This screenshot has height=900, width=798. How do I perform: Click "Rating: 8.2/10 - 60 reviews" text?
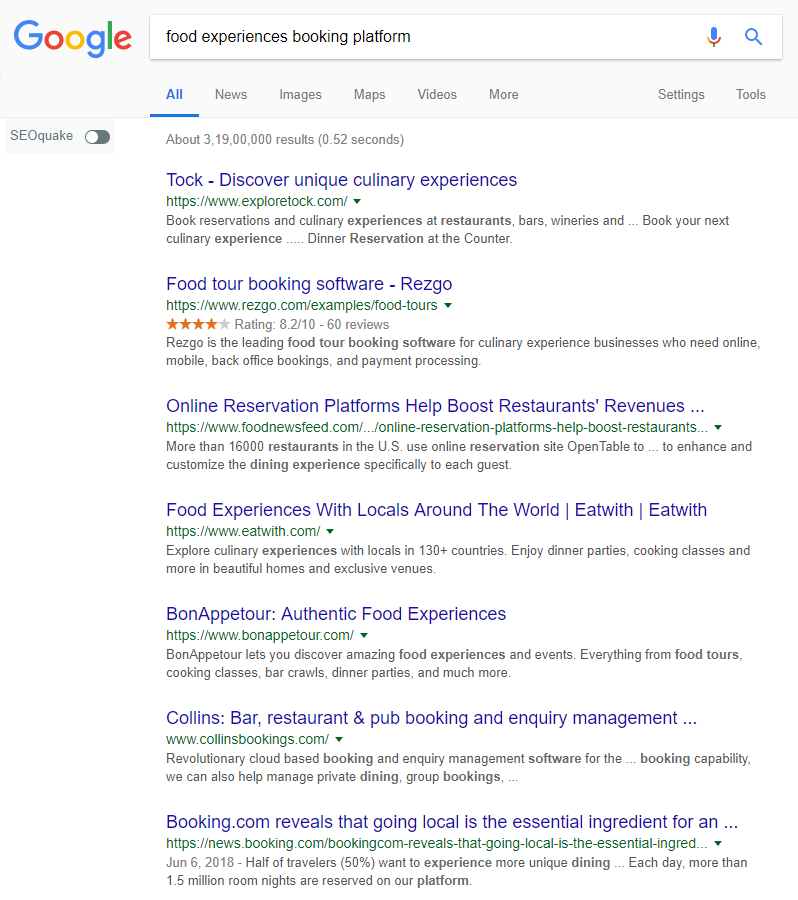pyautogui.click(x=312, y=324)
